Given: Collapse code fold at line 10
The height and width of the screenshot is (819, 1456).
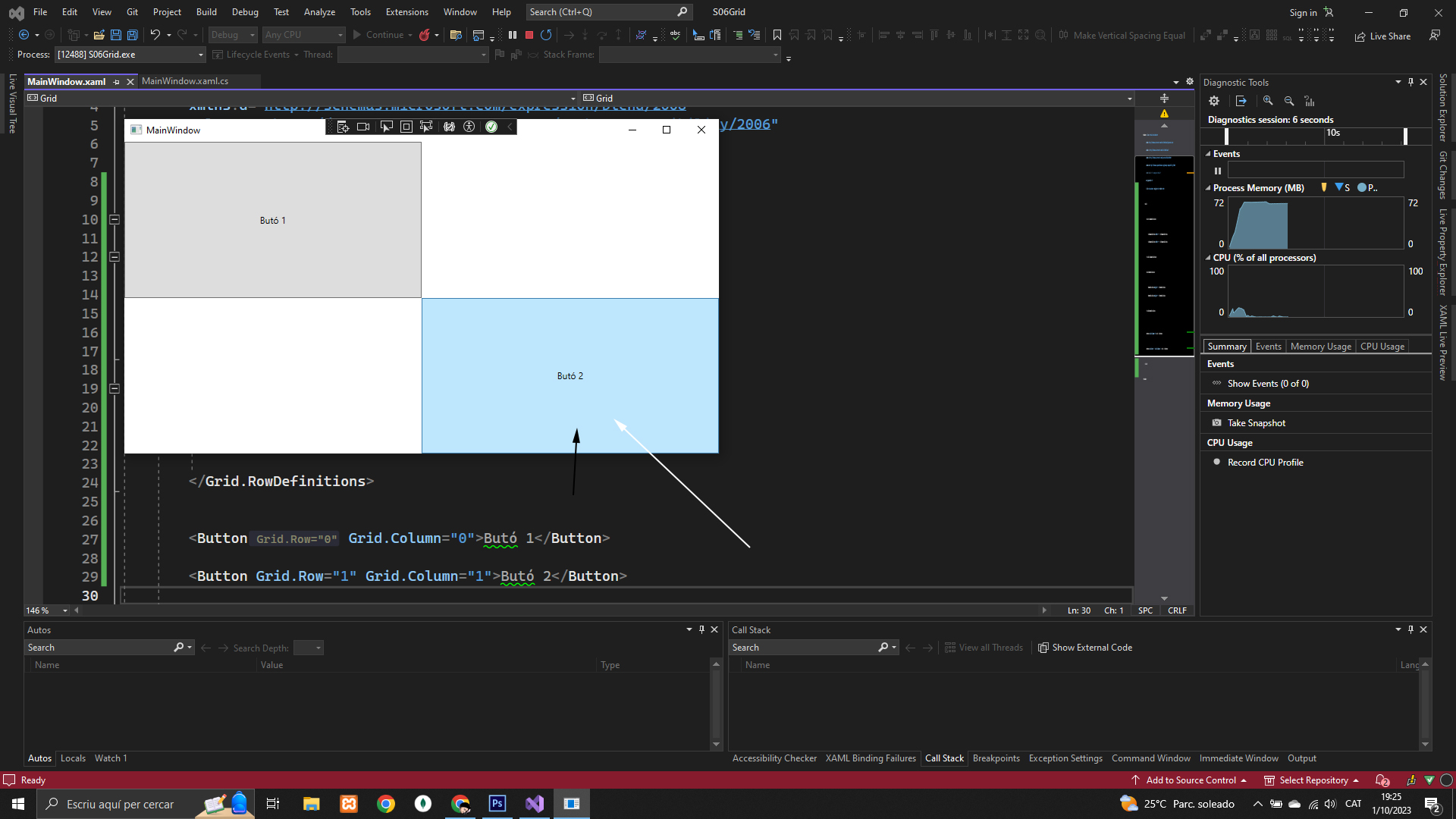Looking at the screenshot, I should pos(115,220).
